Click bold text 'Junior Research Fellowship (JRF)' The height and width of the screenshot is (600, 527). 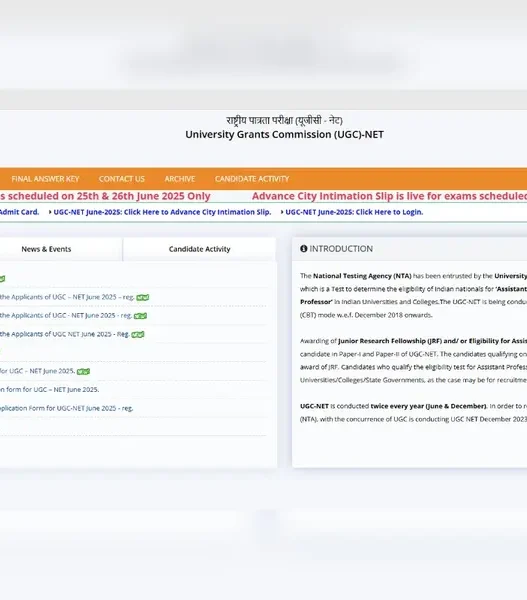[x=390, y=341]
